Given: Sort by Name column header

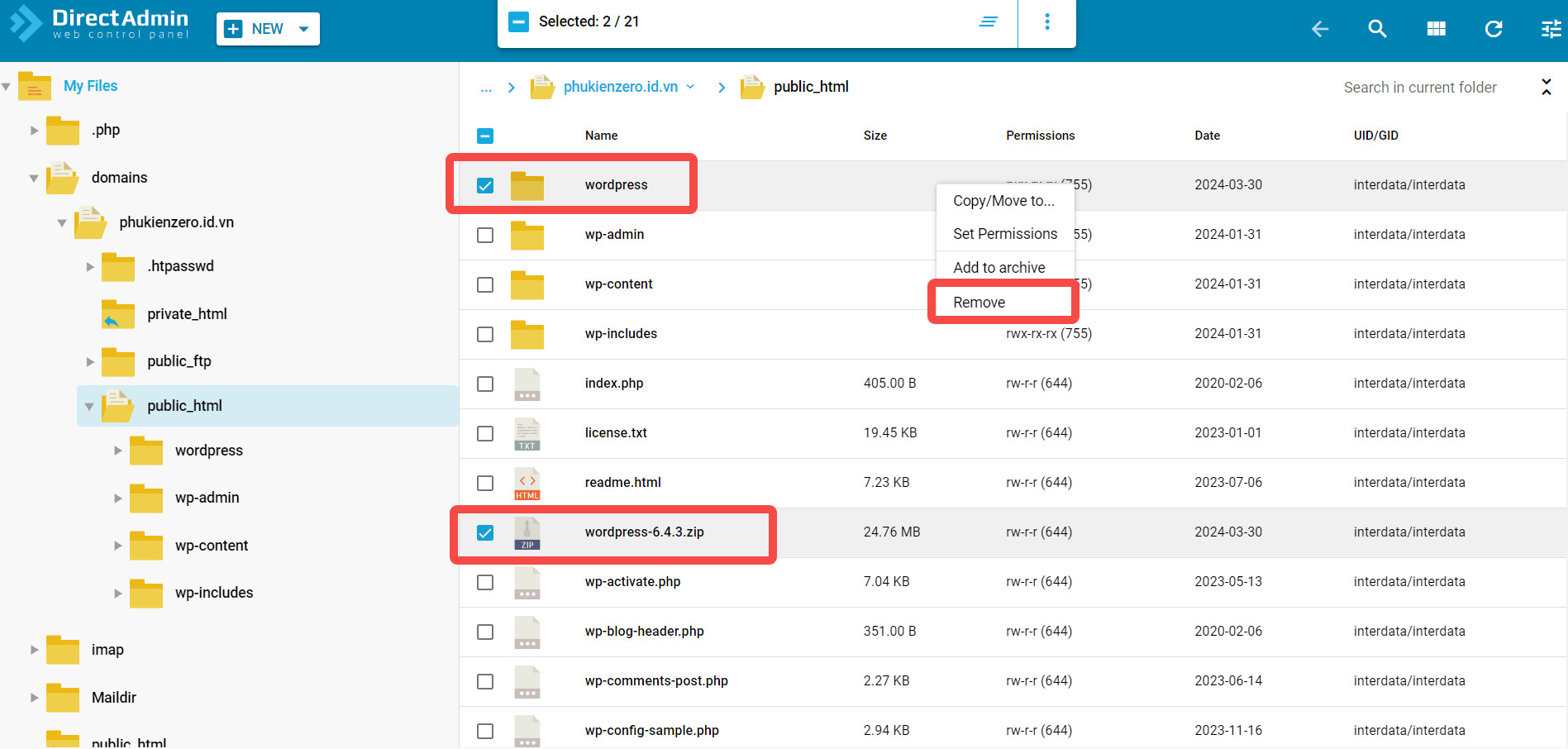Looking at the screenshot, I should coord(602,136).
